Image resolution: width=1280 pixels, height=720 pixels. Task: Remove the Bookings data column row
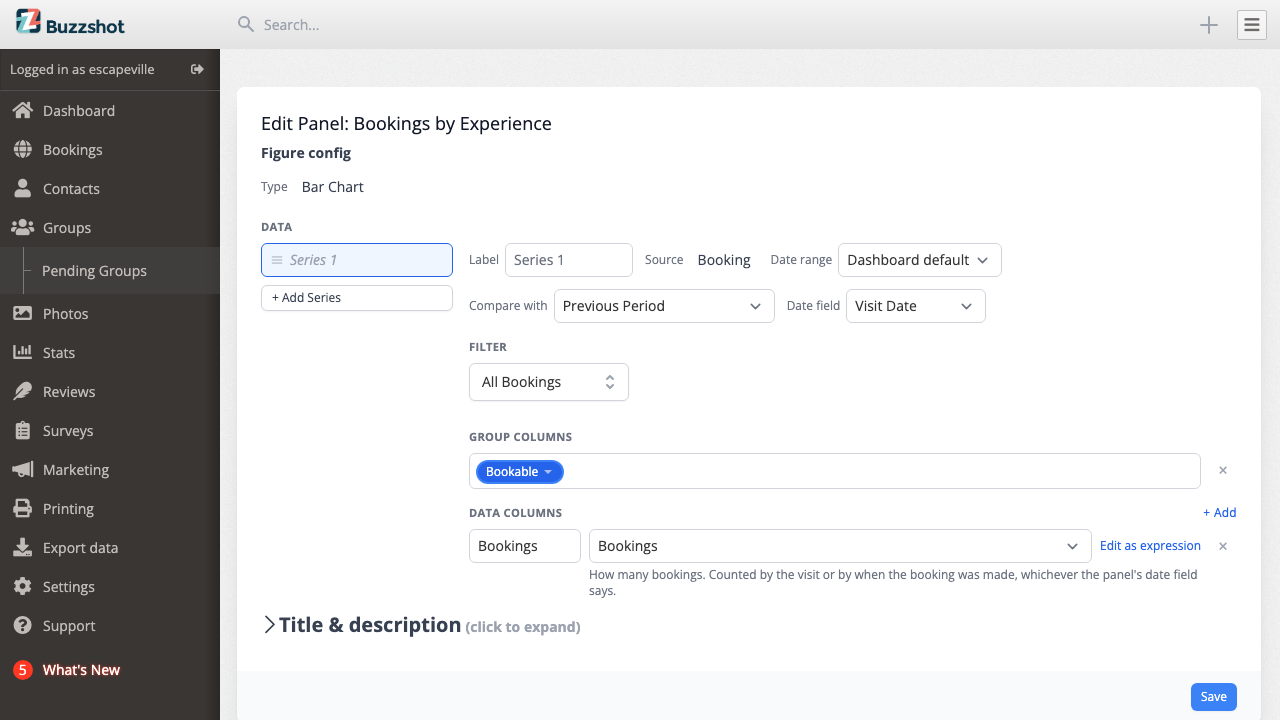click(1222, 546)
